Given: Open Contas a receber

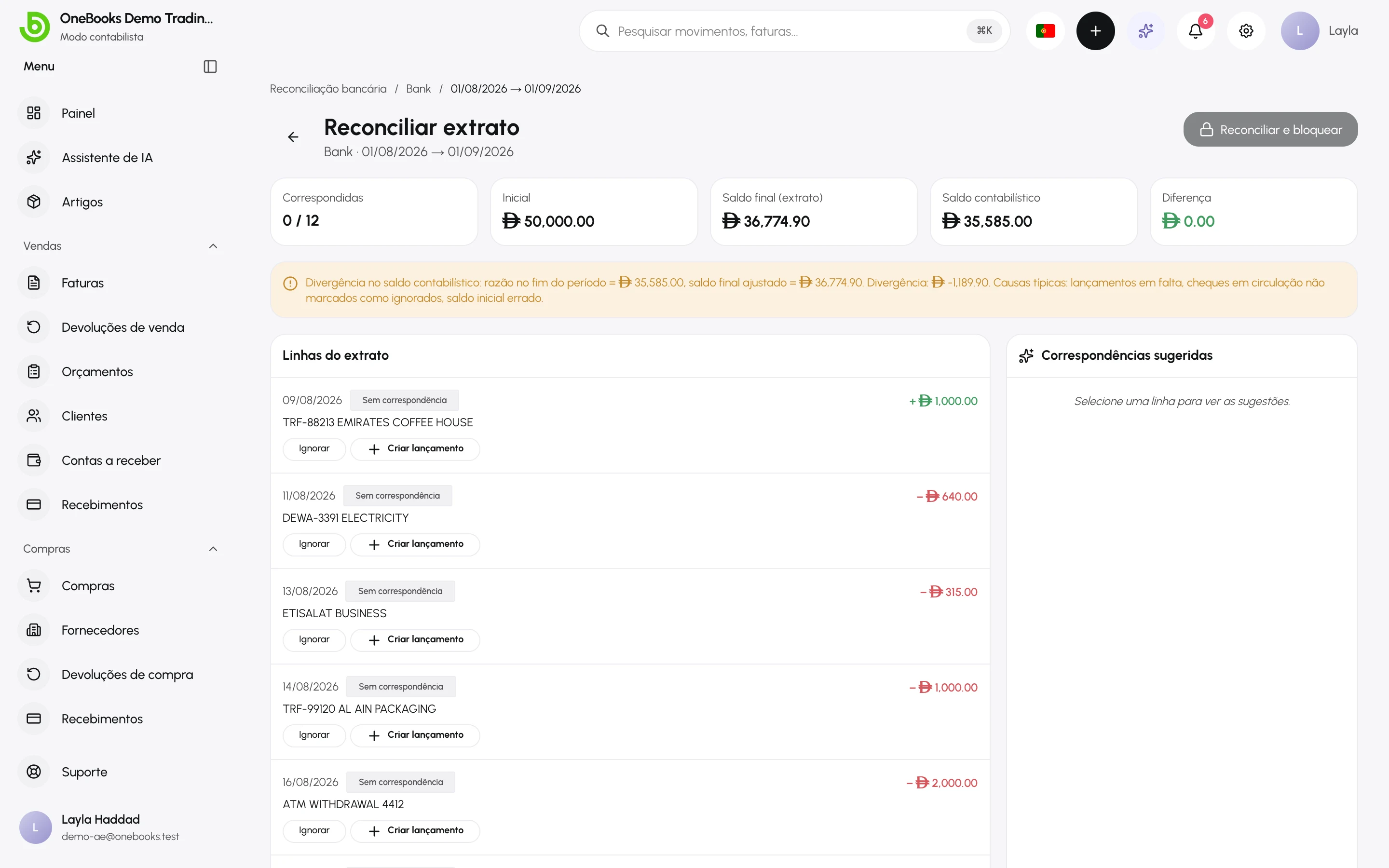Looking at the screenshot, I should (x=110, y=461).
